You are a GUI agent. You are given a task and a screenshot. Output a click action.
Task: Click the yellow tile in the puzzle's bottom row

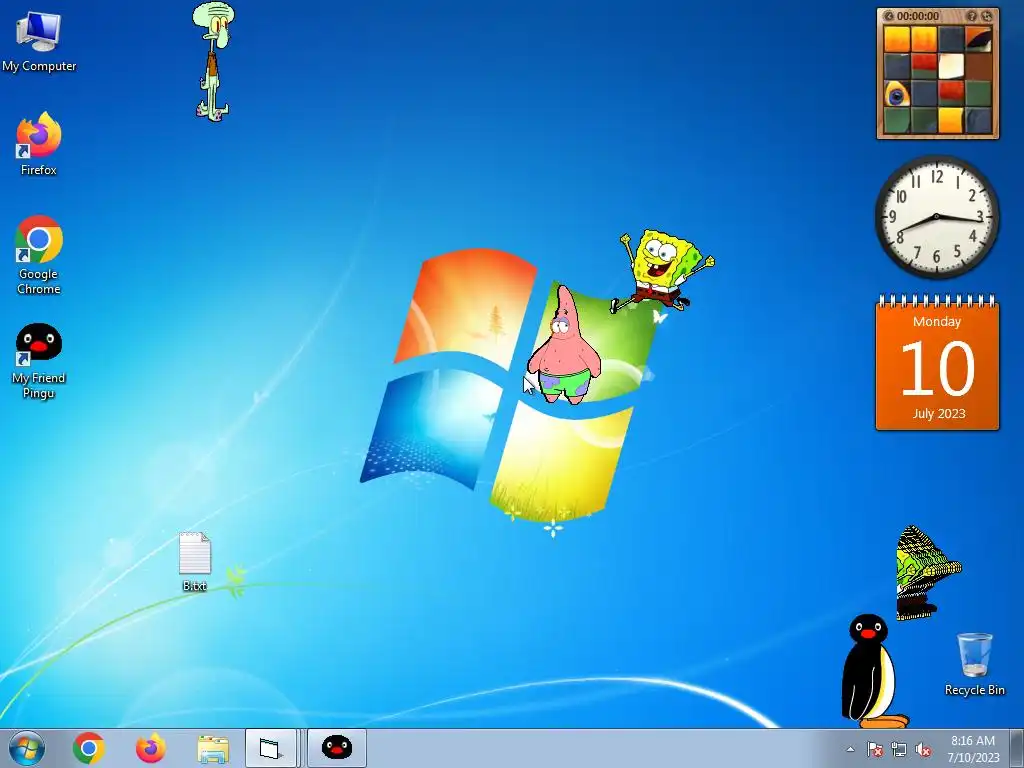[x=951, y=120]
